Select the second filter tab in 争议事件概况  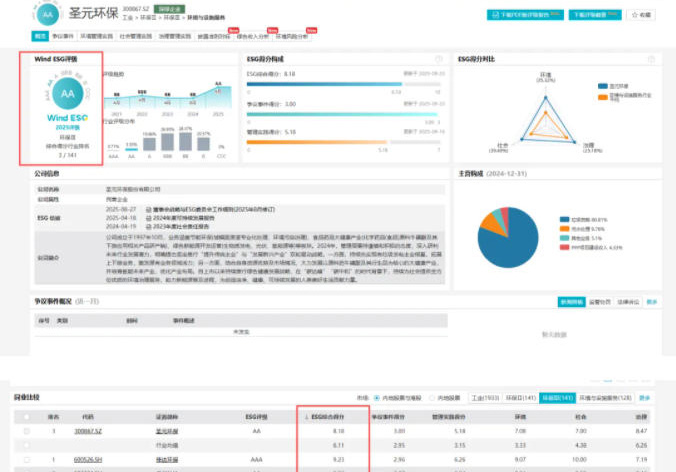click(x=600, y=302)
